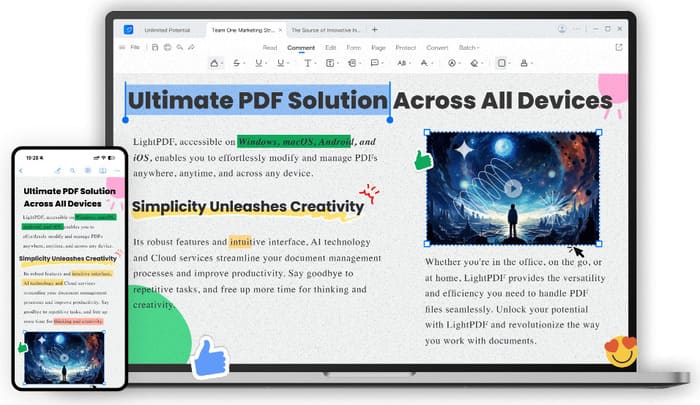
Task: Click the redo arrow icon
Action: pyautogui.click(x=191, y=47)
